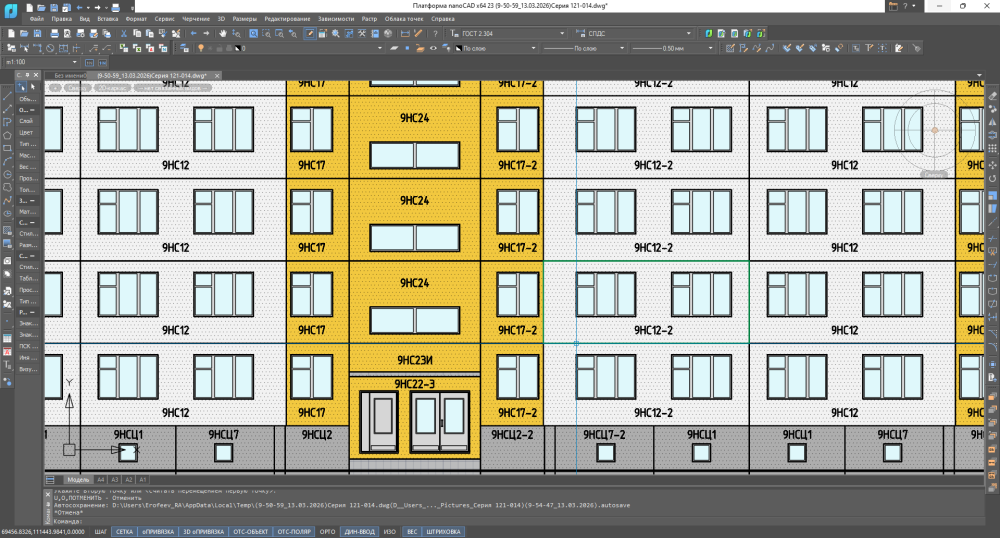This screenshot has height=538, width=1000.
Task: Switch to the A1 layout tab
Action: (x=143, y=479)
